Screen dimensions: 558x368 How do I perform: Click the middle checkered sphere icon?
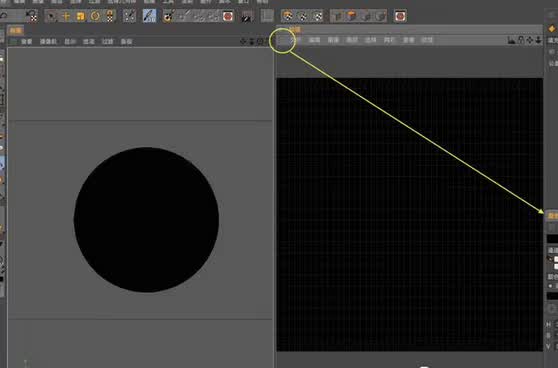click(302, 16)
